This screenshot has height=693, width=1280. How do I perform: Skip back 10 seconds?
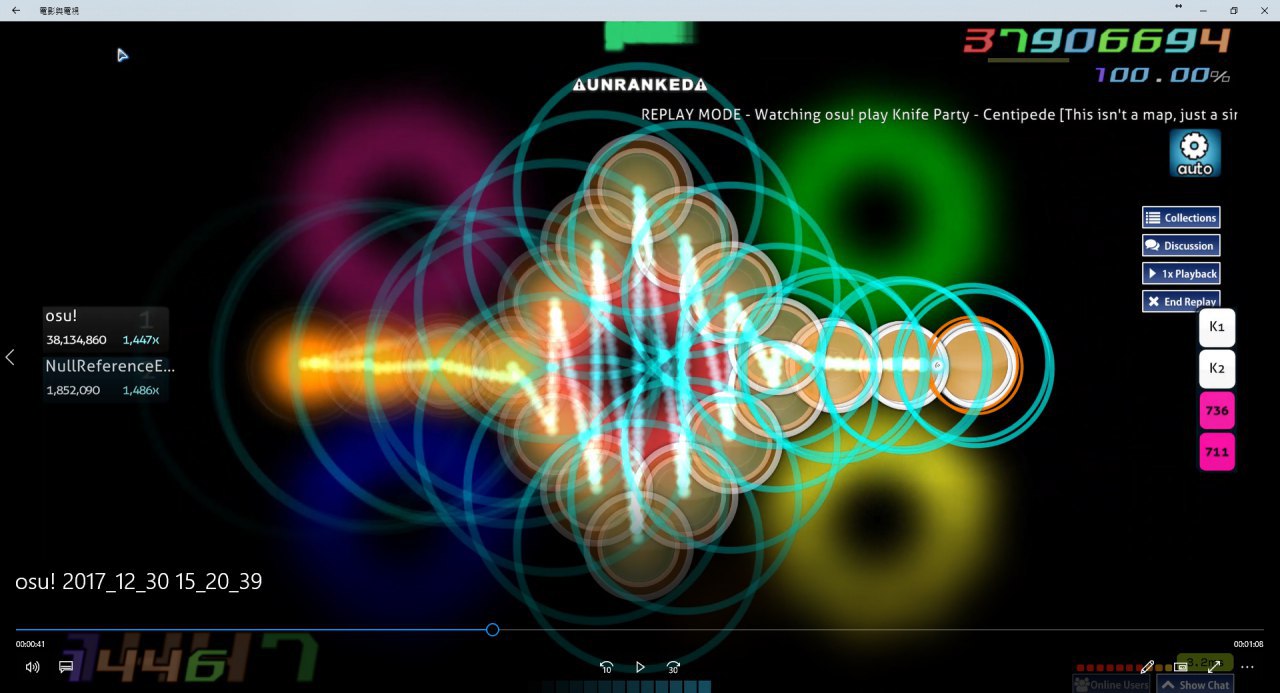coord(606,667)
